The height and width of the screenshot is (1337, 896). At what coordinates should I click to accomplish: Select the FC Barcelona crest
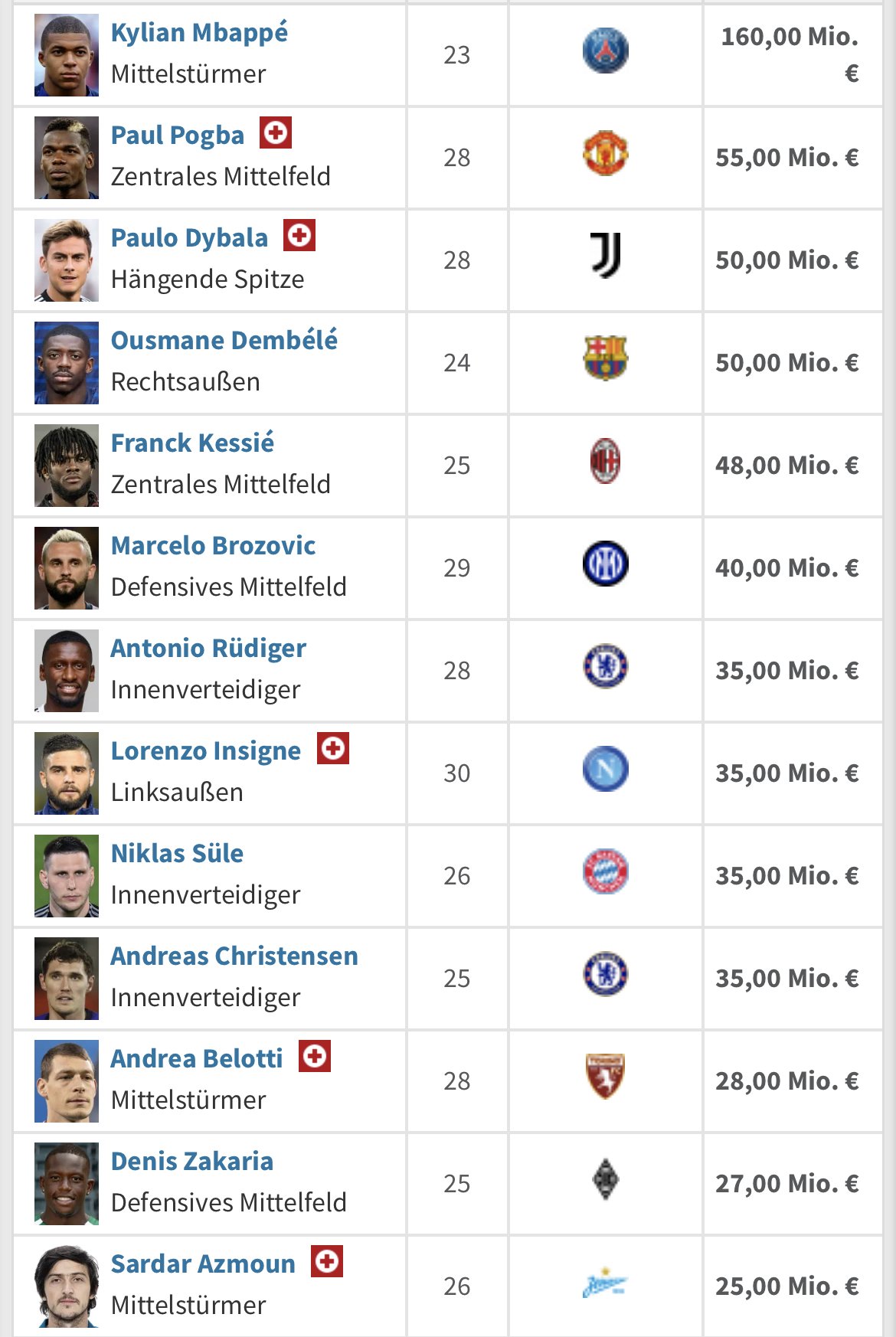pyautogui.click(x=605, y=358)
